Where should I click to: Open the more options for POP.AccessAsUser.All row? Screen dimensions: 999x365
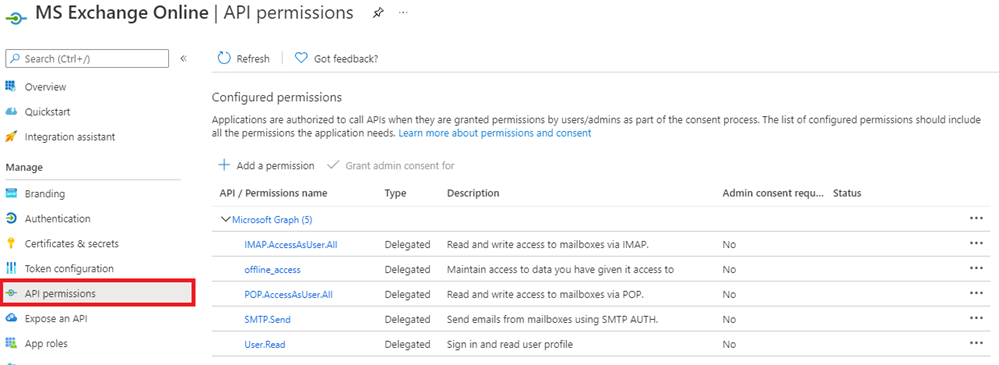976,292
